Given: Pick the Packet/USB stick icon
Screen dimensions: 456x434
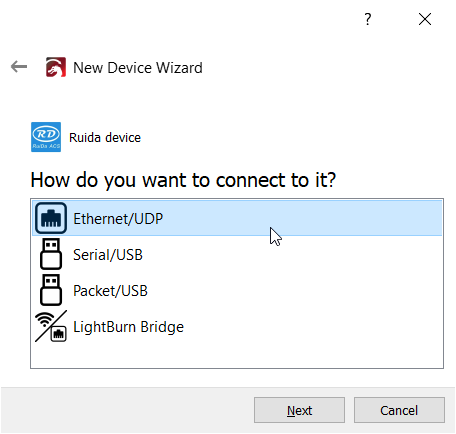Looking at the screenshot, I should (x=51, y=290).
